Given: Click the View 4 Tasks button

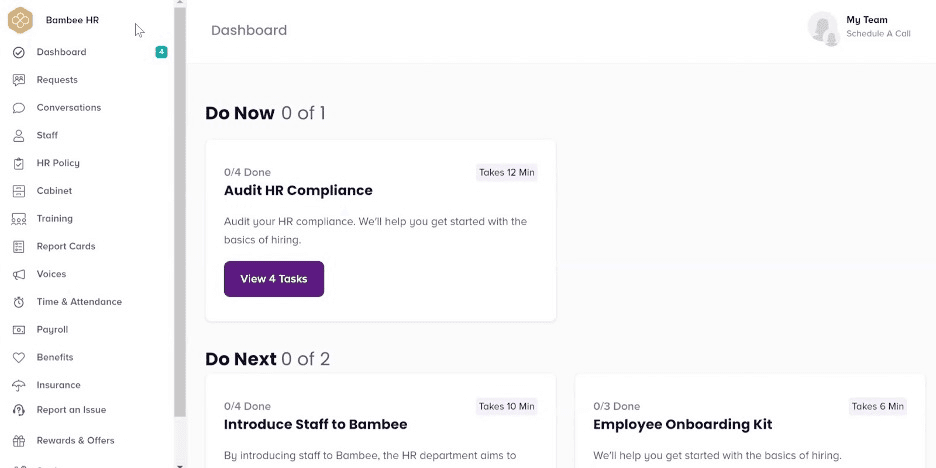Looking at the screenshot, I should point(274,279).
